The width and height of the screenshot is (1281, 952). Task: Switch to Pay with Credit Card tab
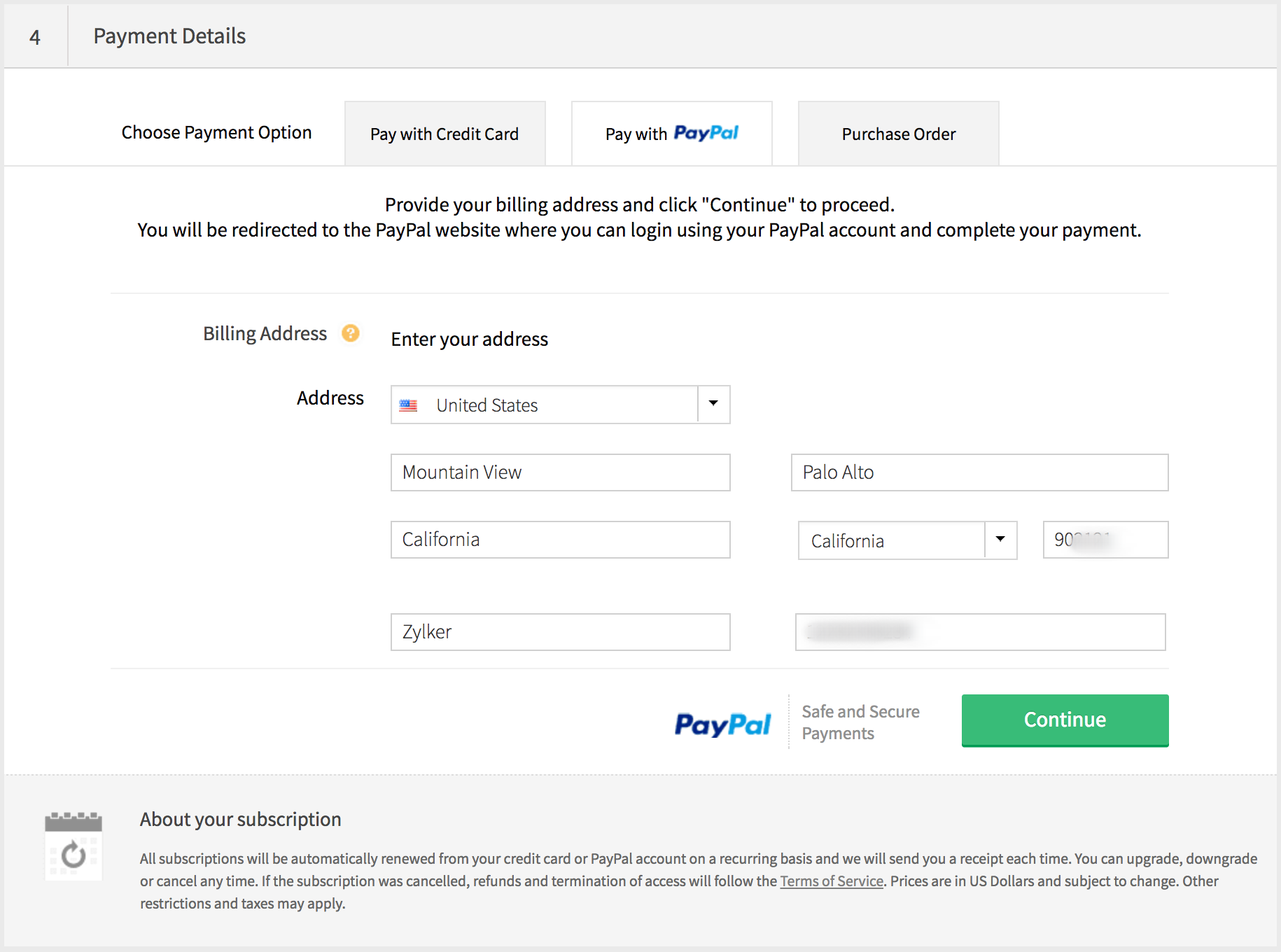click(444, 134)
